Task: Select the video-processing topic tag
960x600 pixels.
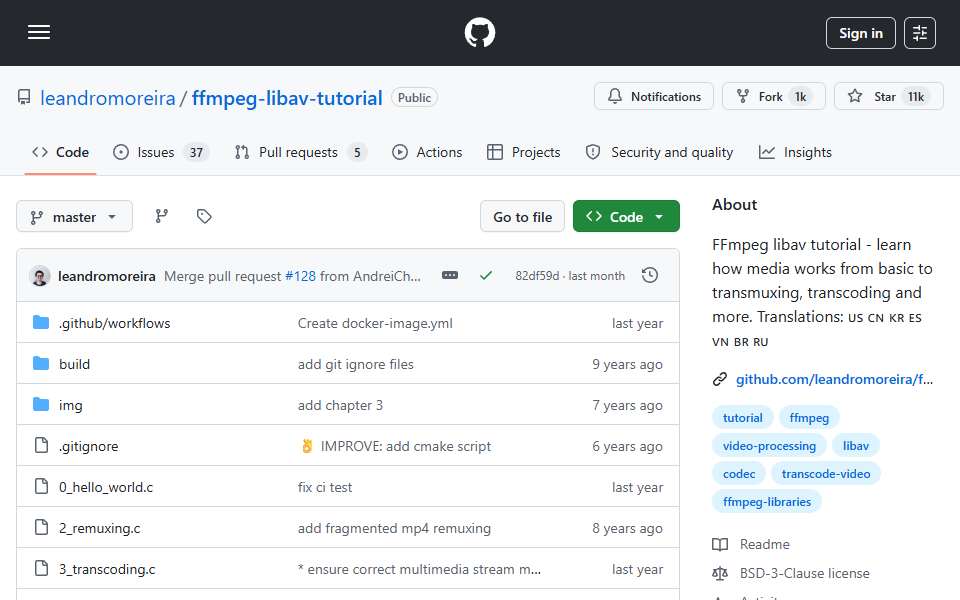Action: click(769, 446)
